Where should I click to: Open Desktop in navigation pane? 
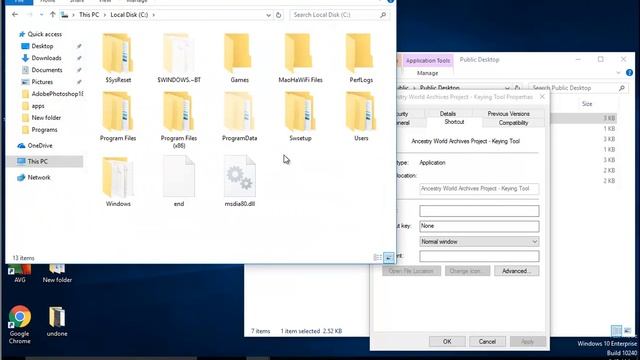pyautogui.click(x=42, y=46)
